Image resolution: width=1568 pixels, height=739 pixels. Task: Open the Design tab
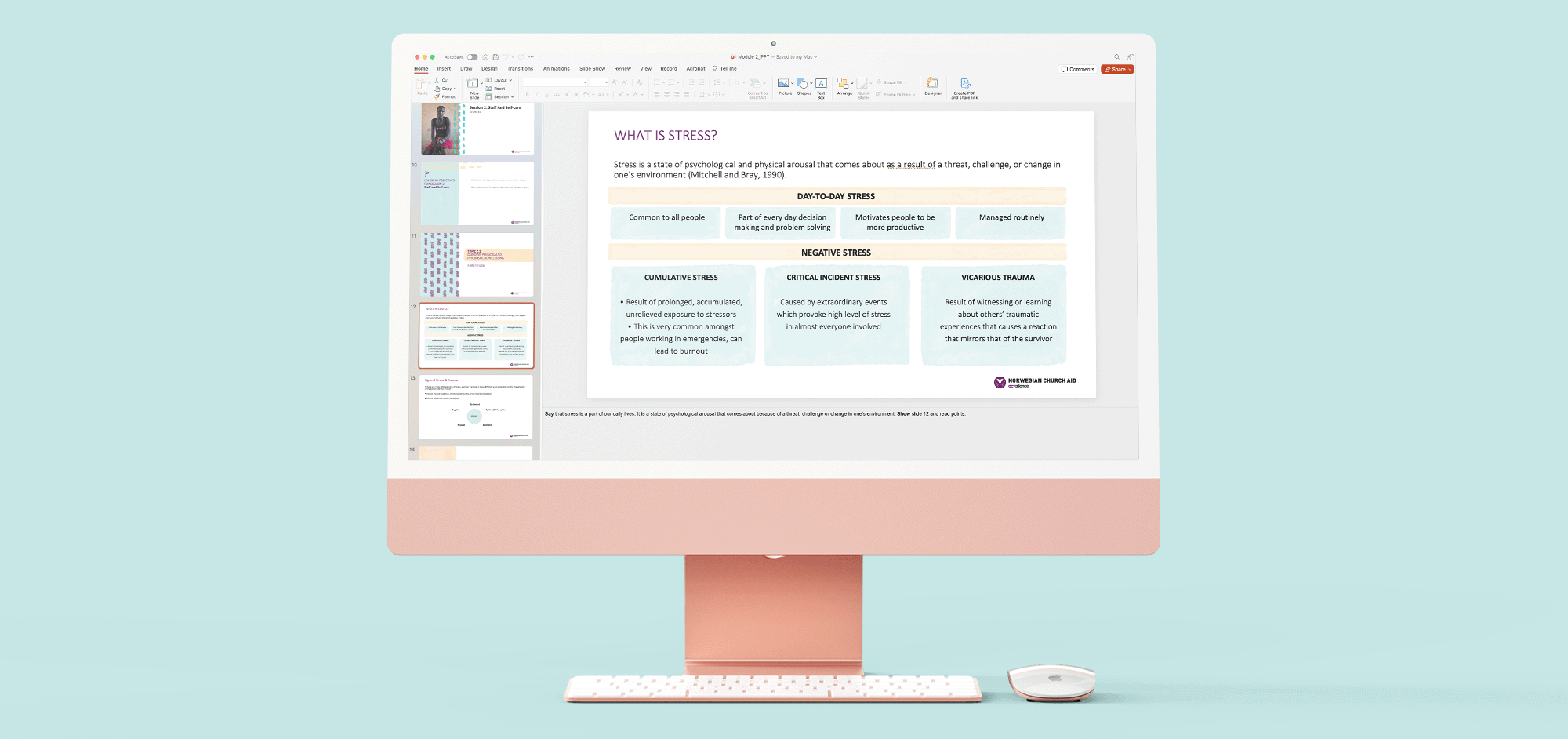tap(489, 69)
